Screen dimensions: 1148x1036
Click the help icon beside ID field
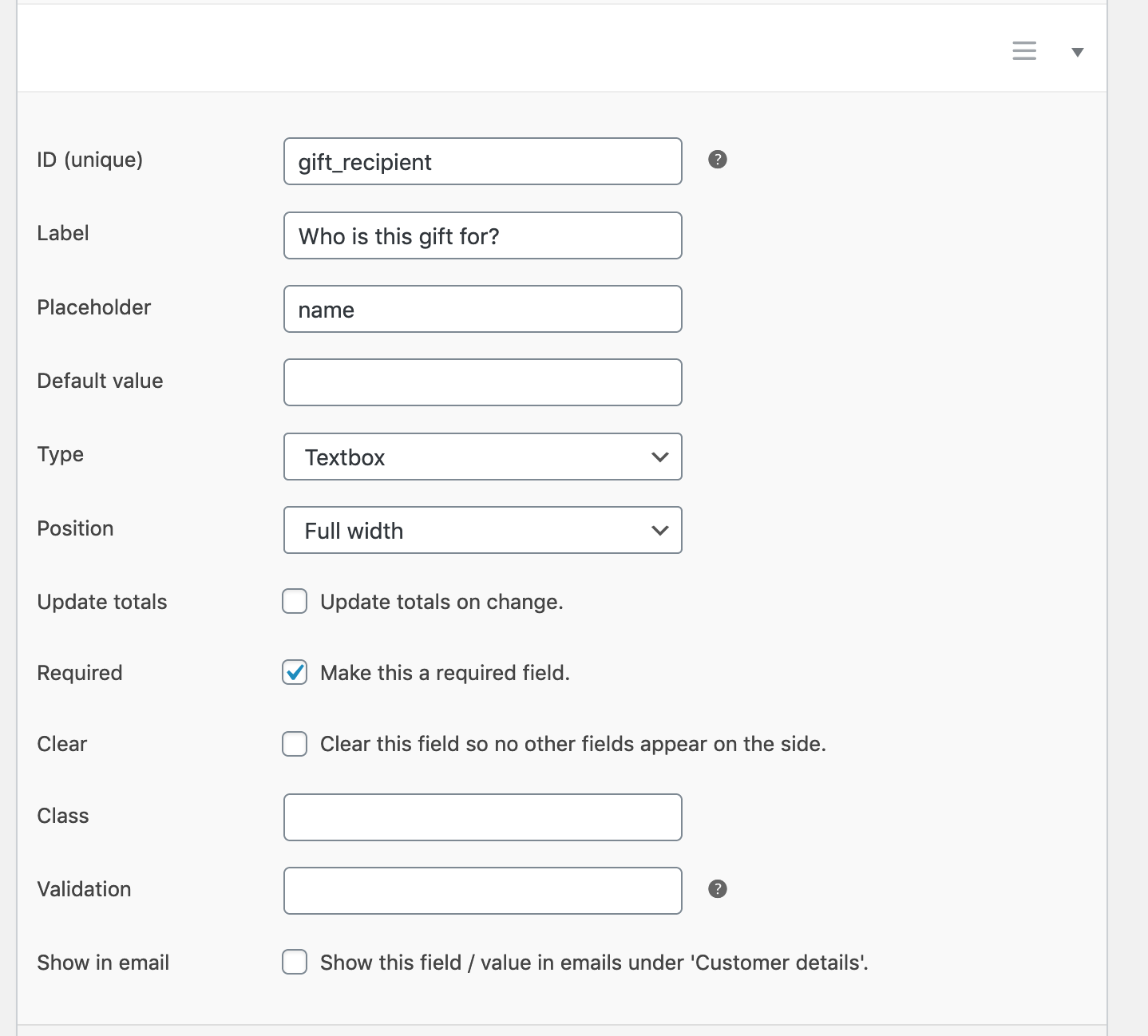(718, 160)
